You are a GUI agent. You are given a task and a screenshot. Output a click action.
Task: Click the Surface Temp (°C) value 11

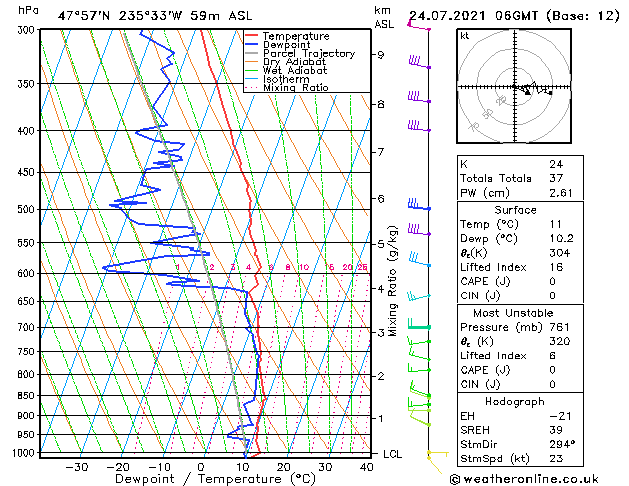click(x=556, y=224)
